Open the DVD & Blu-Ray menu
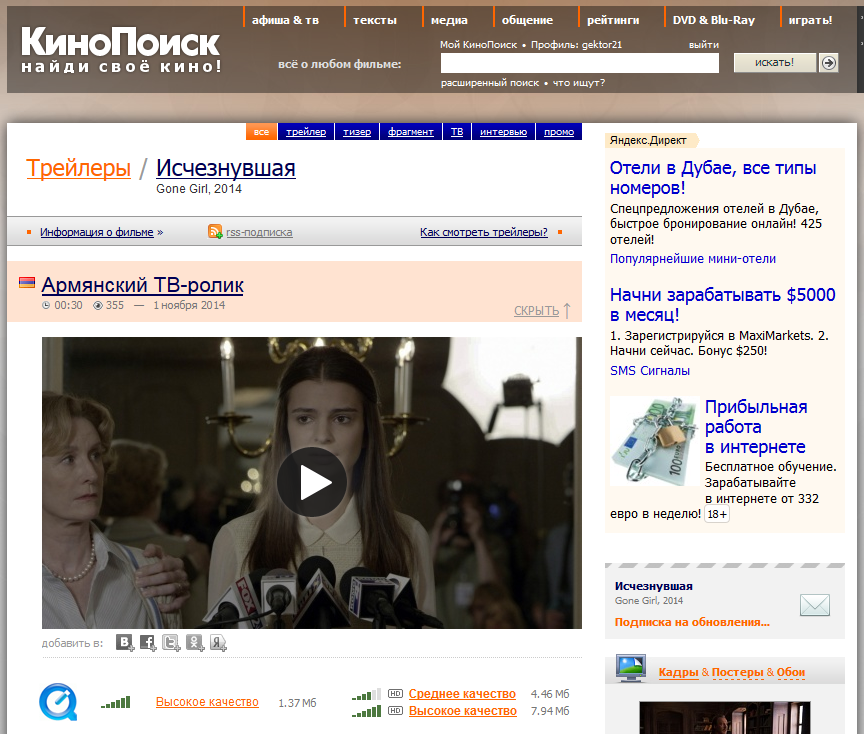The width and height of the screenshot is (864, 734). pos(714,20)
